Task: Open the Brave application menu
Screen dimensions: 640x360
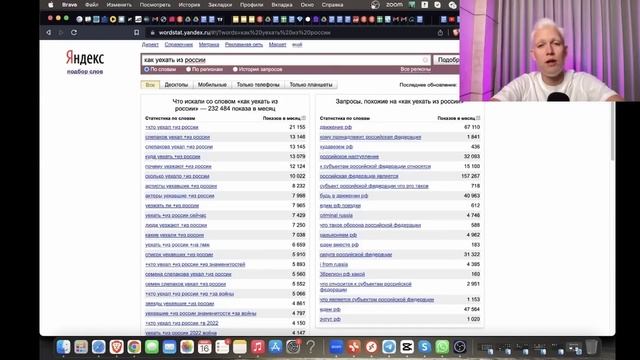Action: coord(69,5)
